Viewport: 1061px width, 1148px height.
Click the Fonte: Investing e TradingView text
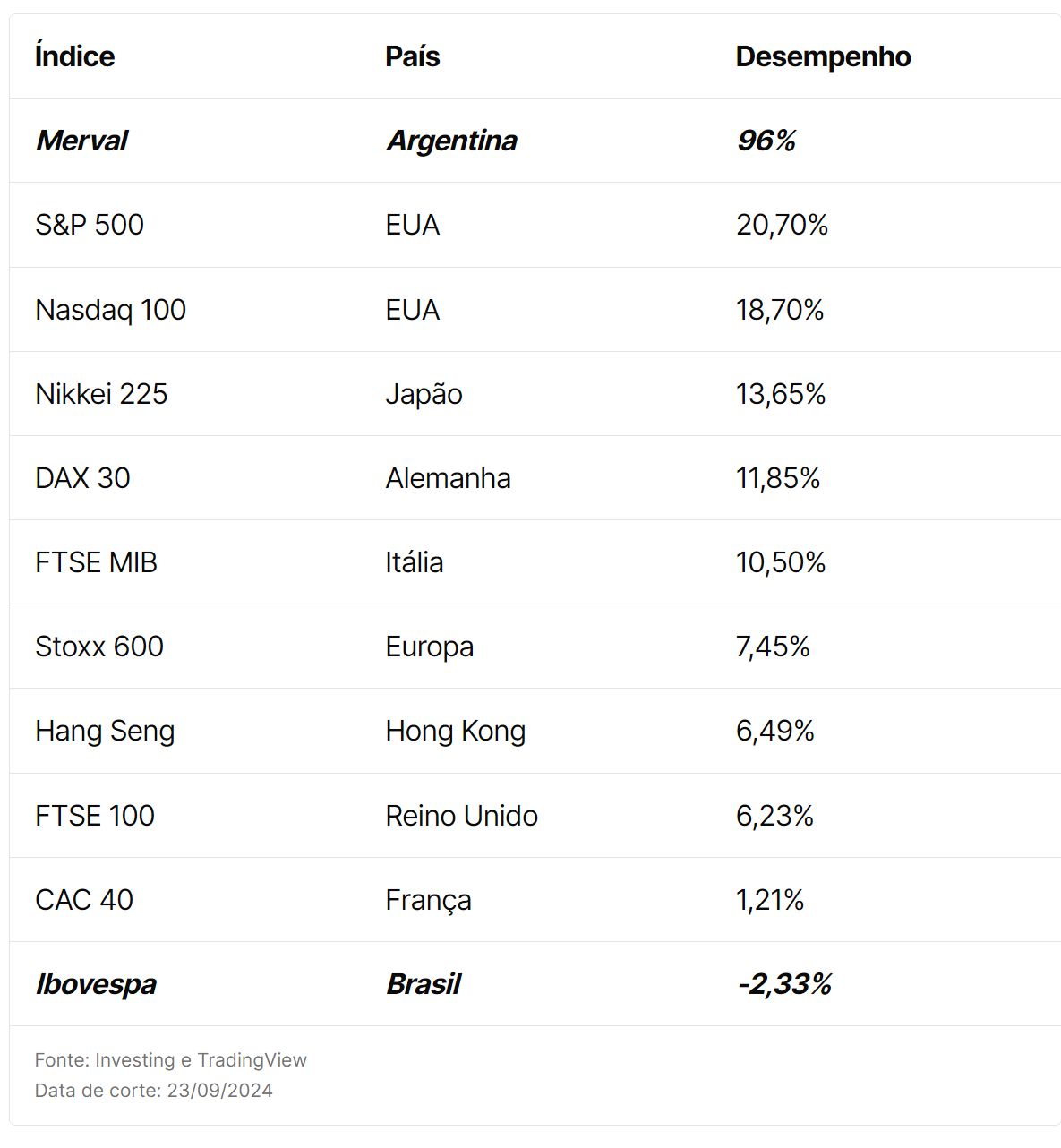170,1060
